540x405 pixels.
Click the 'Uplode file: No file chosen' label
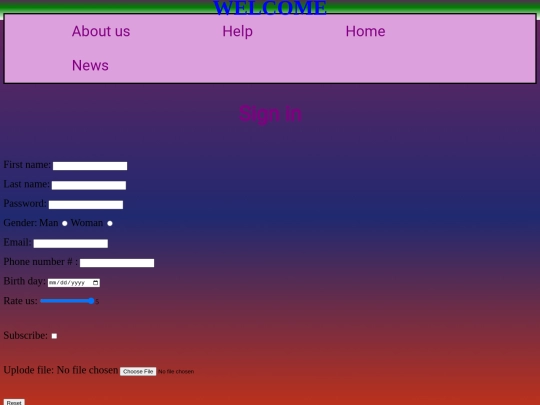[61, 370]
